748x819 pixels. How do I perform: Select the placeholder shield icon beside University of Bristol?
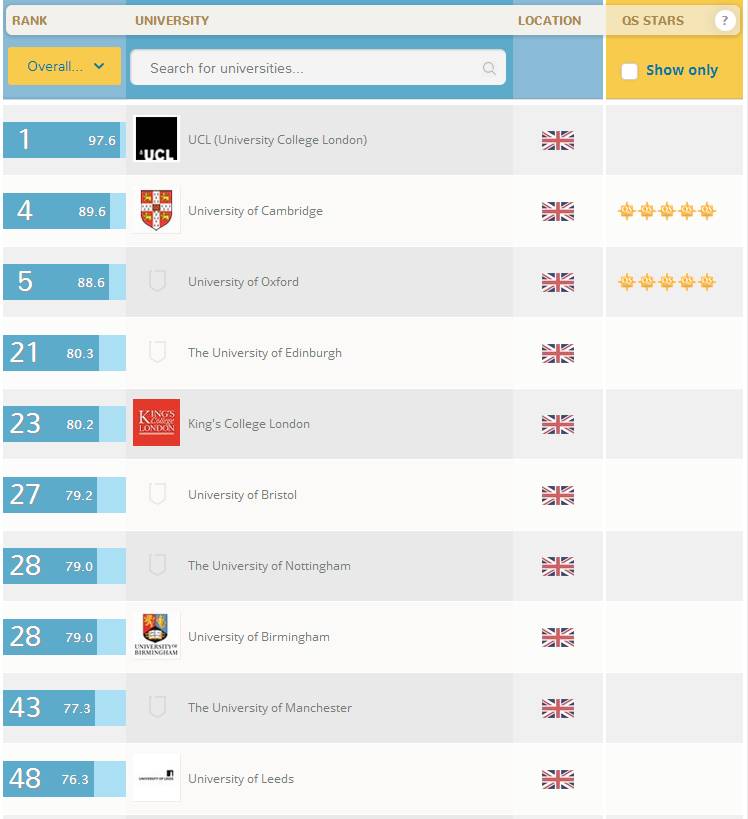[157, 494]
